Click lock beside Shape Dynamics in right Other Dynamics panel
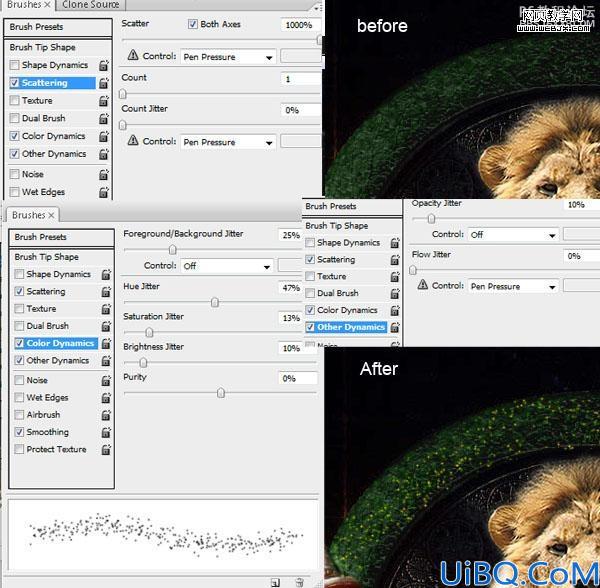 click(395, 243)
